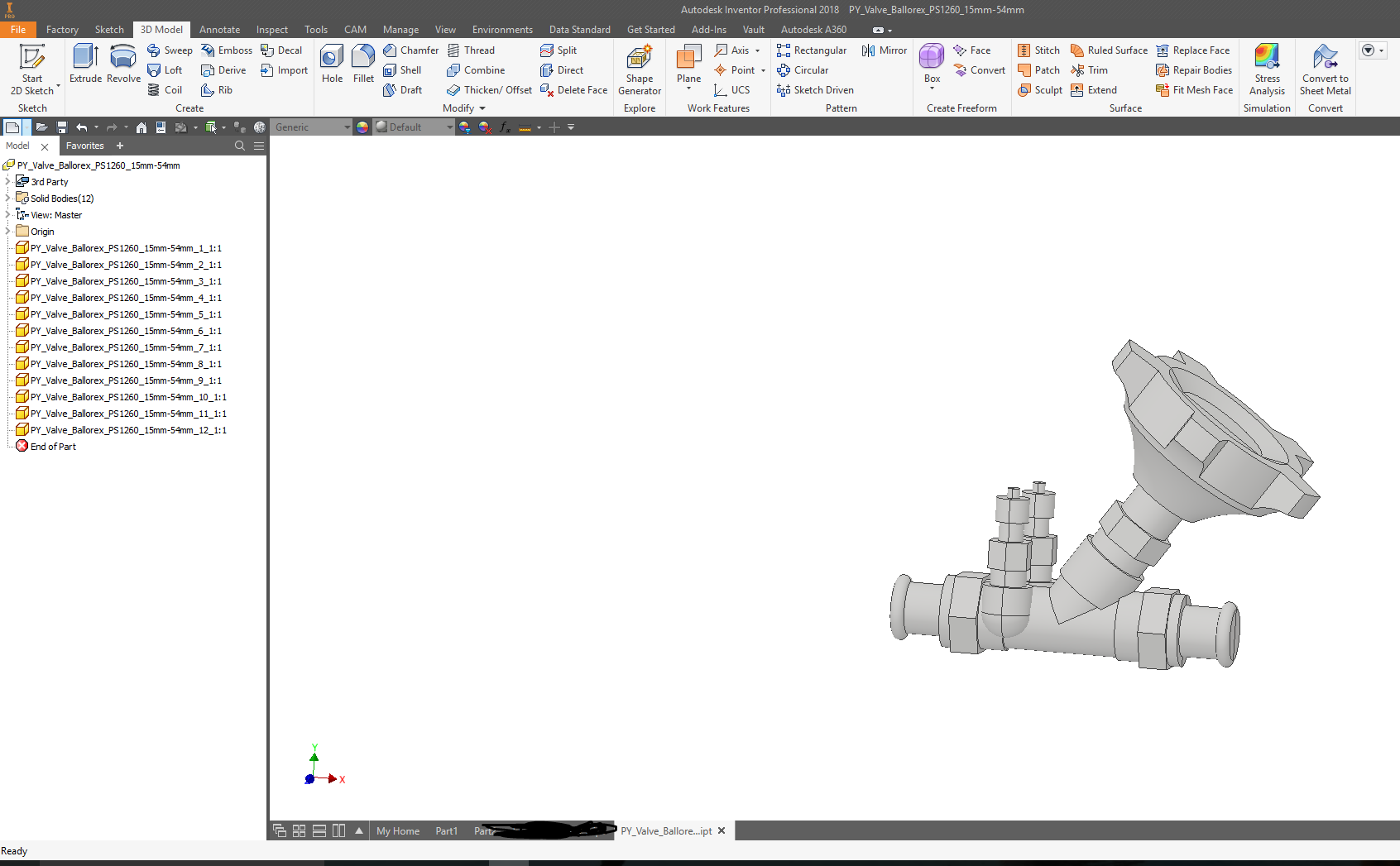Open the Shape Generator
1400x866 pixels.
(x=640, y=69)
